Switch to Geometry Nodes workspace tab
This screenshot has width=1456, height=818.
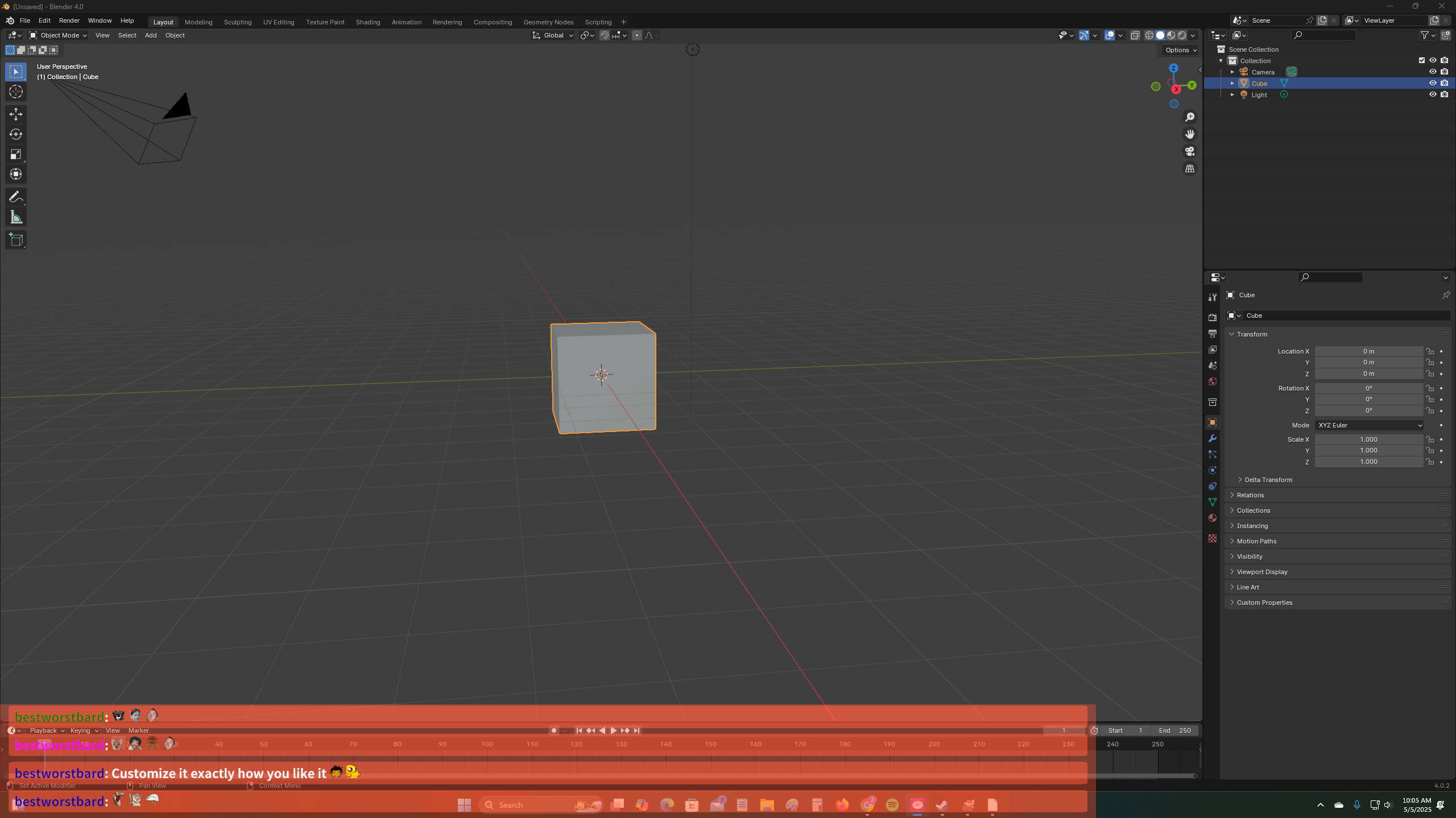(x=548, y=22)
